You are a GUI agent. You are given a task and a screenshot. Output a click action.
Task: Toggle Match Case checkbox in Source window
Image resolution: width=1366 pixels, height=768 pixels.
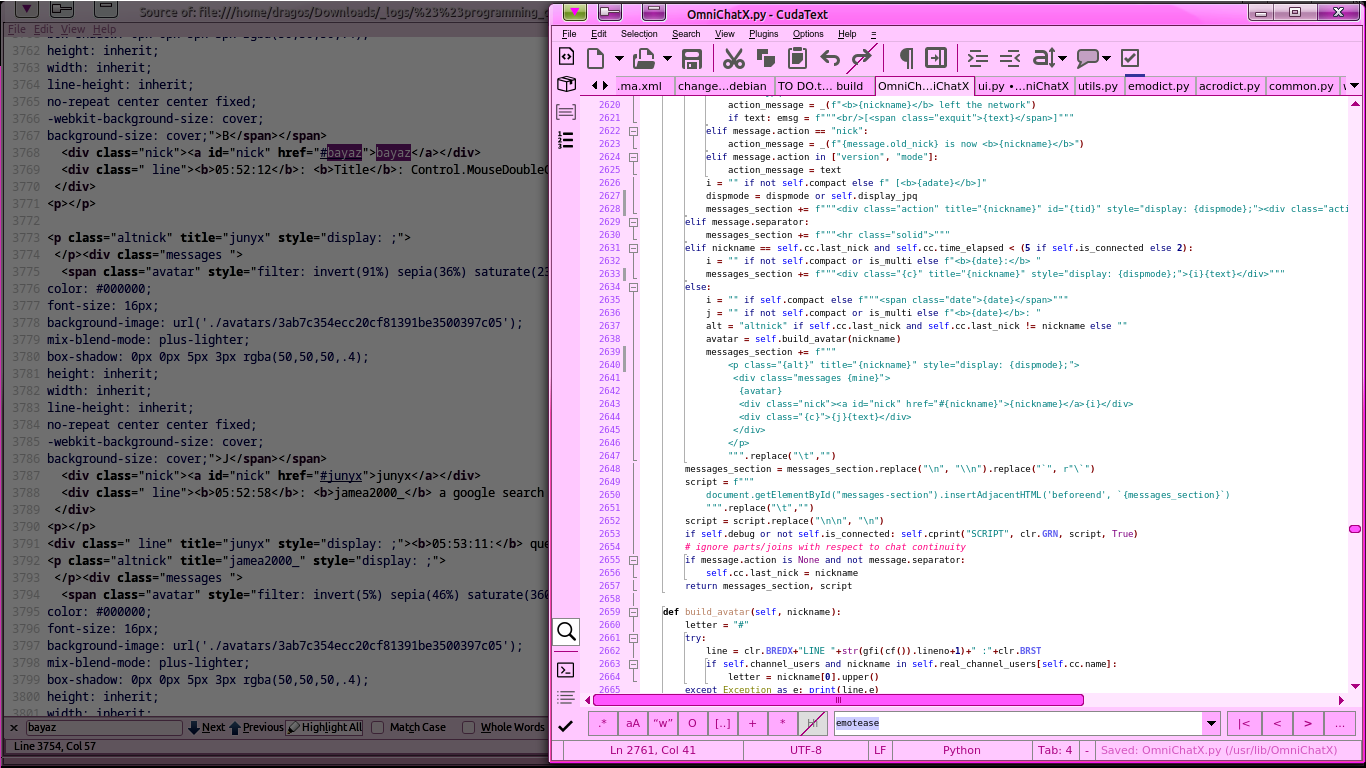[x=377, y=728]
